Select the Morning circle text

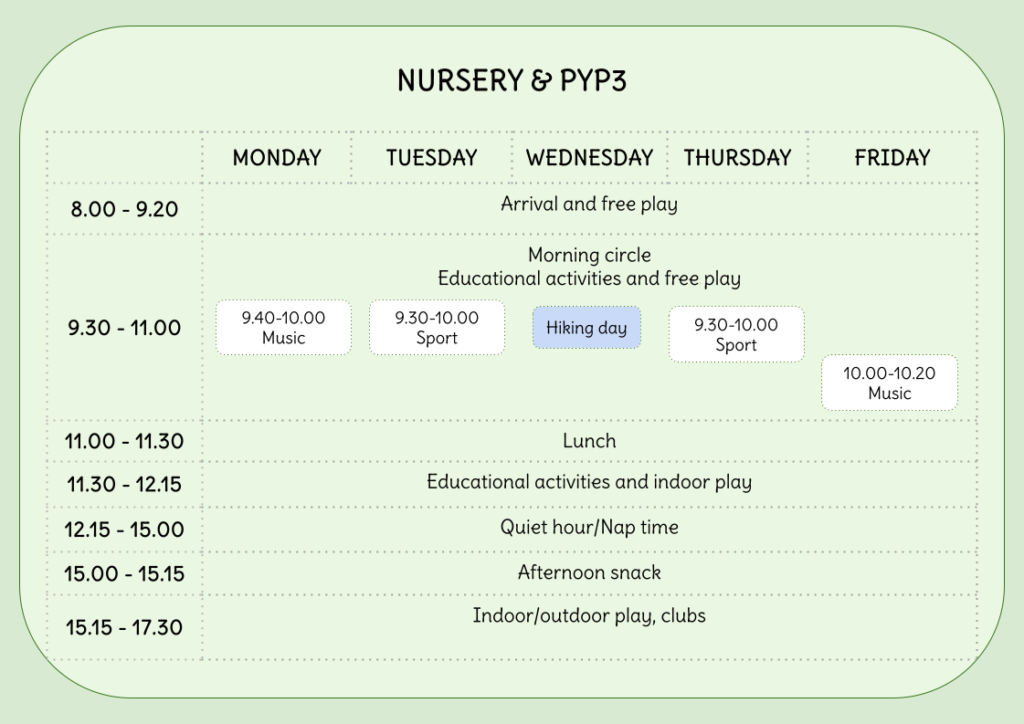click(589, 256)
